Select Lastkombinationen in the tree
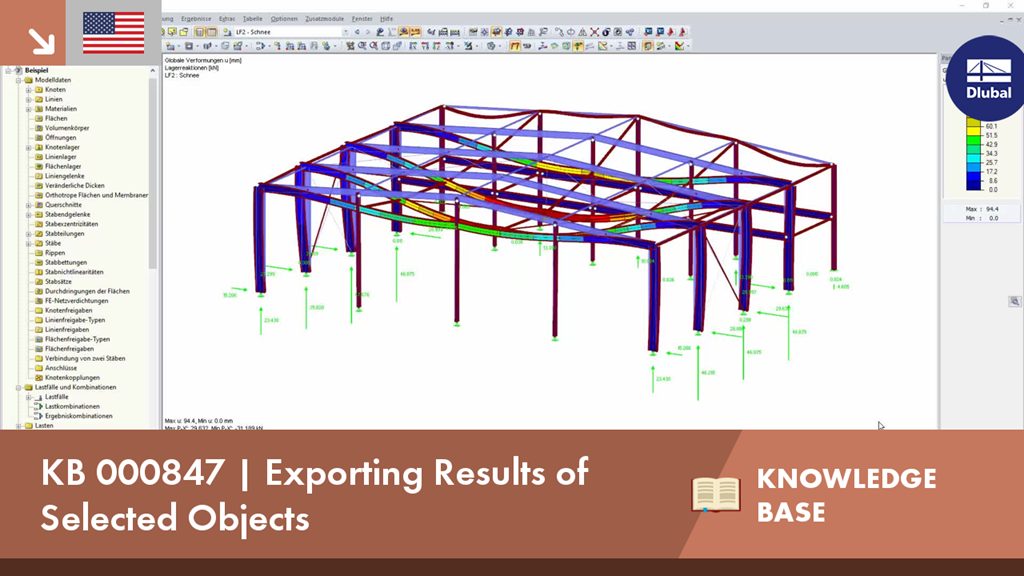This screenshot has width=1024, height=576. (x=72, y=406)
